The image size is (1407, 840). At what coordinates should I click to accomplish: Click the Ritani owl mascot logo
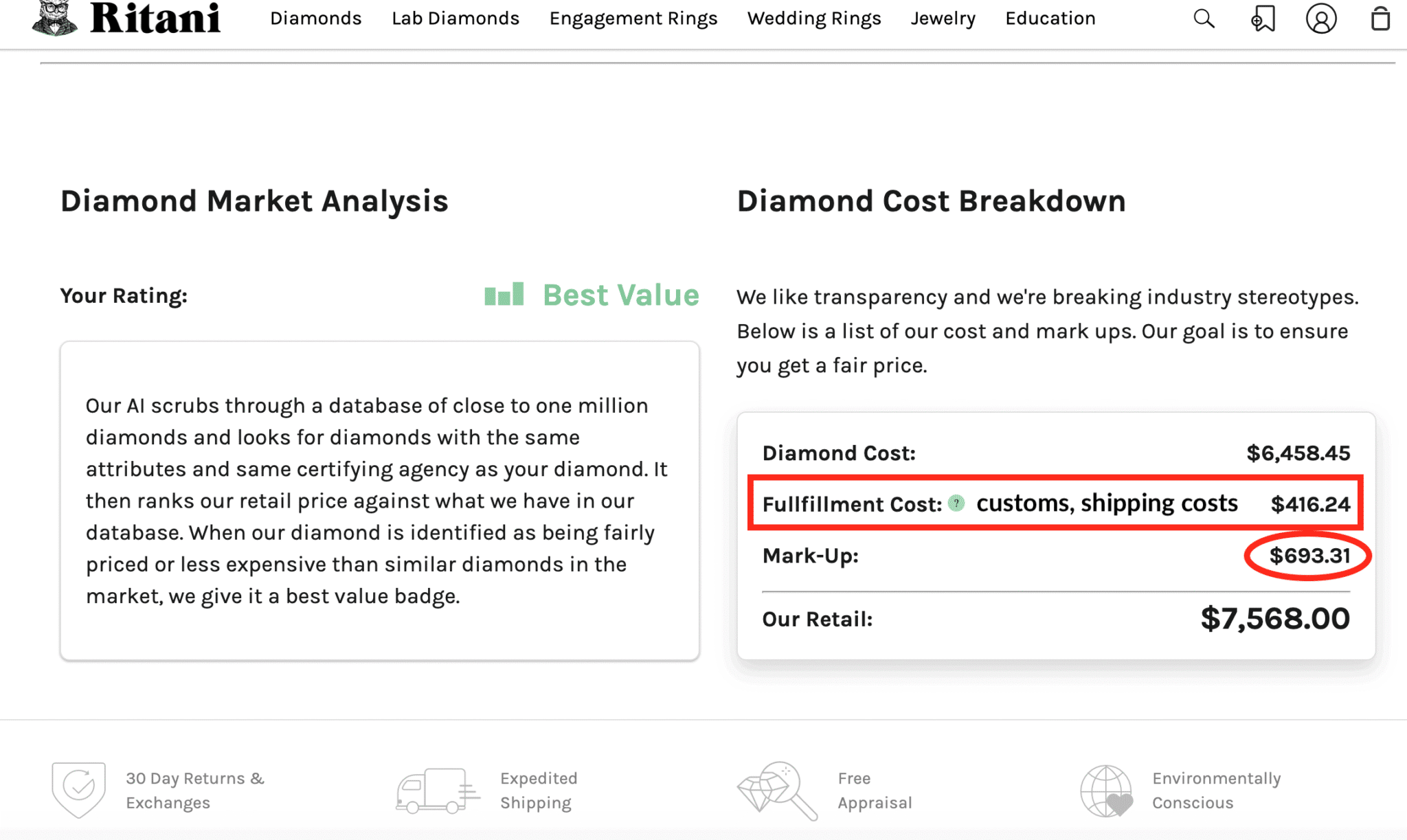click(x=54, y=18)
